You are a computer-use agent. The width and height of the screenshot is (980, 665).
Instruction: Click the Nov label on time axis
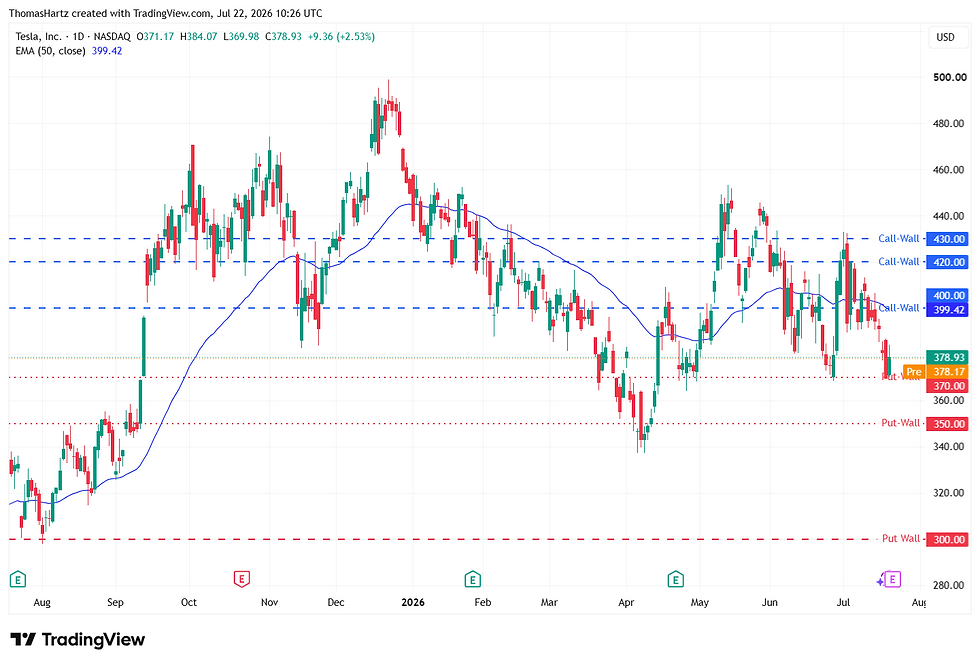tap(269, 602)
